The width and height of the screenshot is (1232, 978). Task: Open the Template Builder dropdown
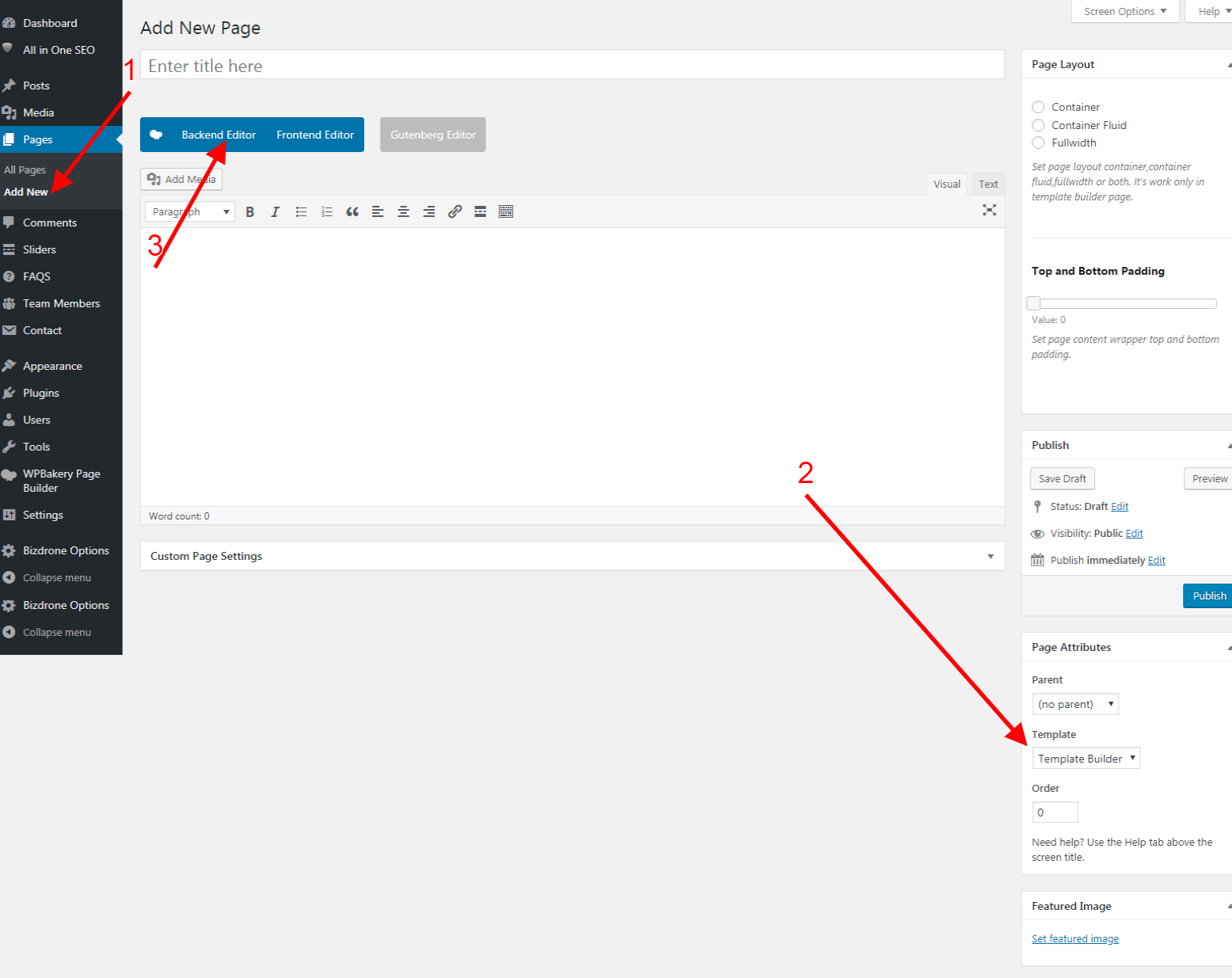(1086, 759)
